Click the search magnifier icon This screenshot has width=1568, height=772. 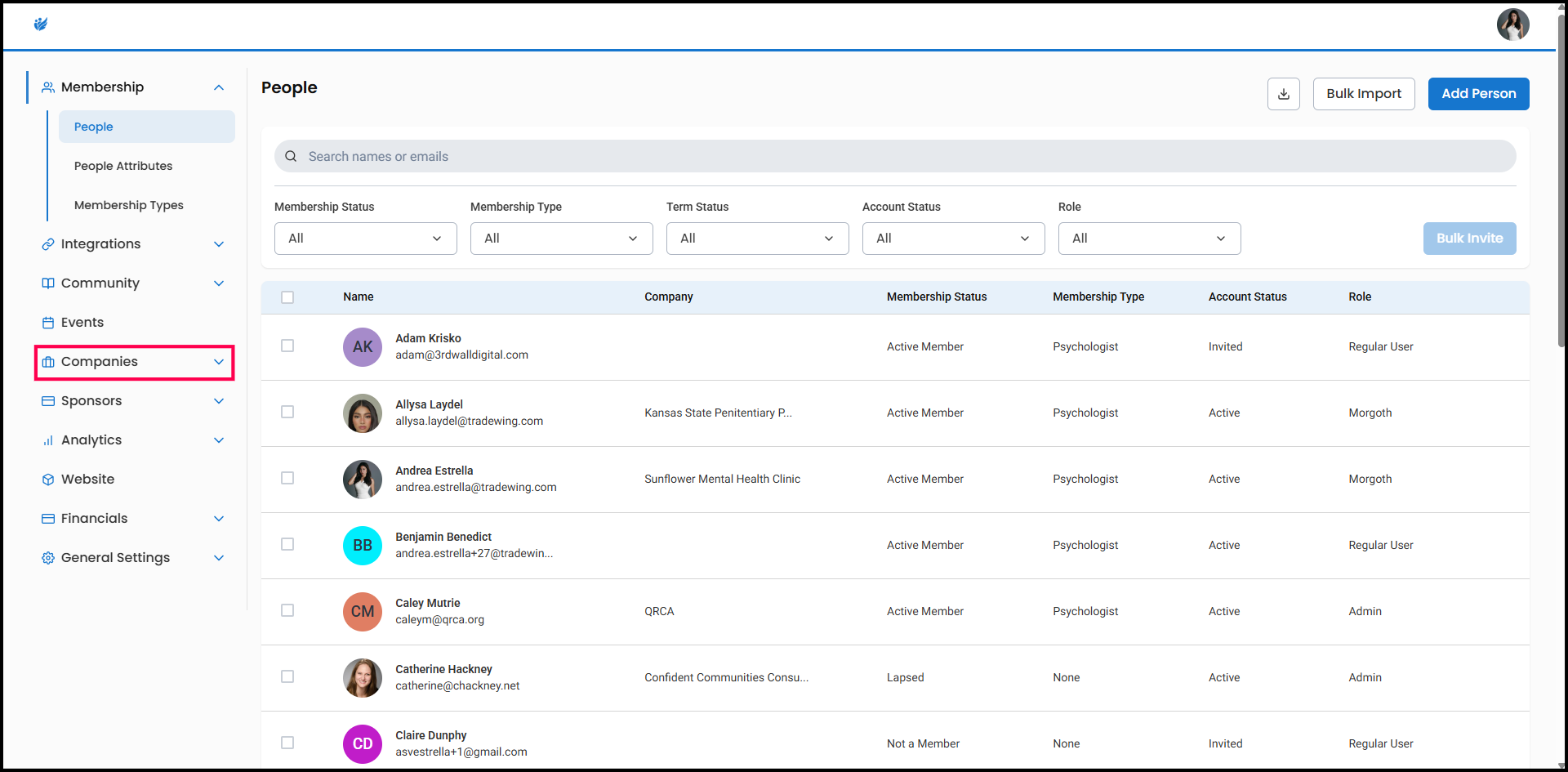click(x=291, y=156)
